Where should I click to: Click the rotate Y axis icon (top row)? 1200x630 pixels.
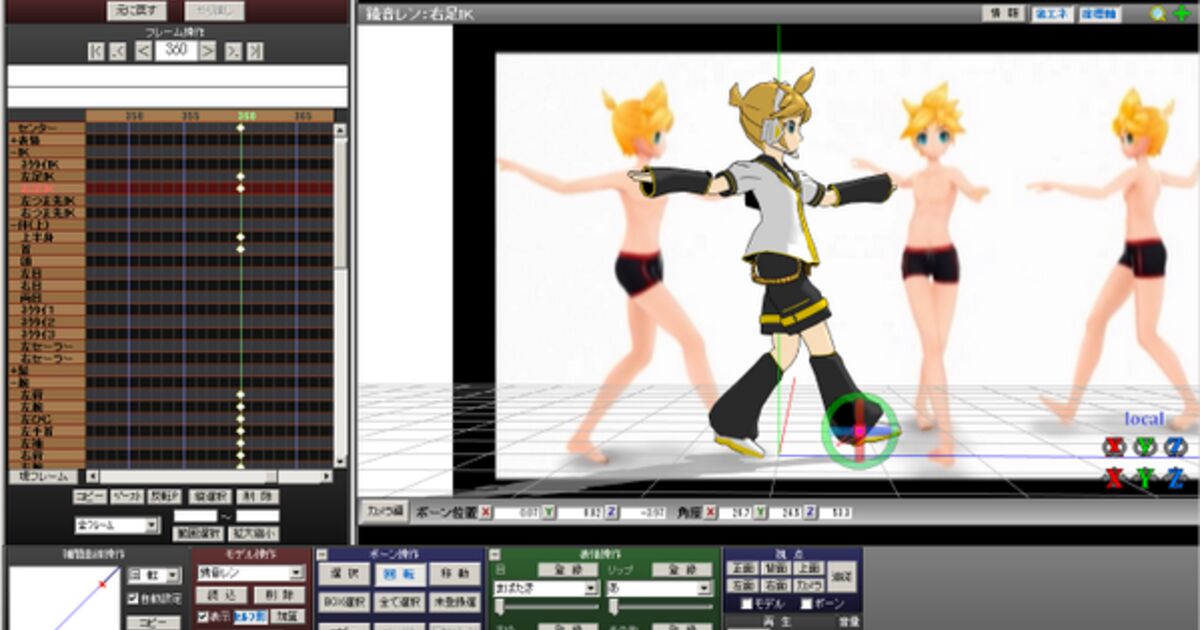click(x=1145, y=446)
